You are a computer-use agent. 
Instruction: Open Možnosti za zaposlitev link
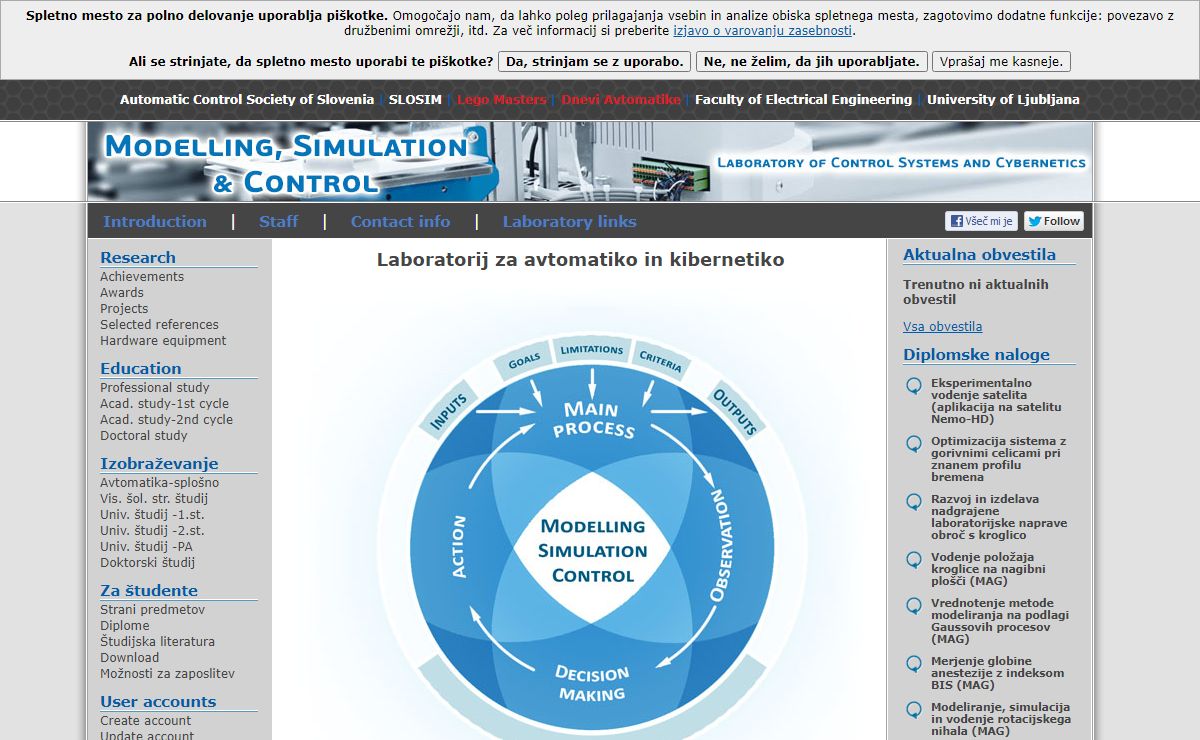[167, 673]
